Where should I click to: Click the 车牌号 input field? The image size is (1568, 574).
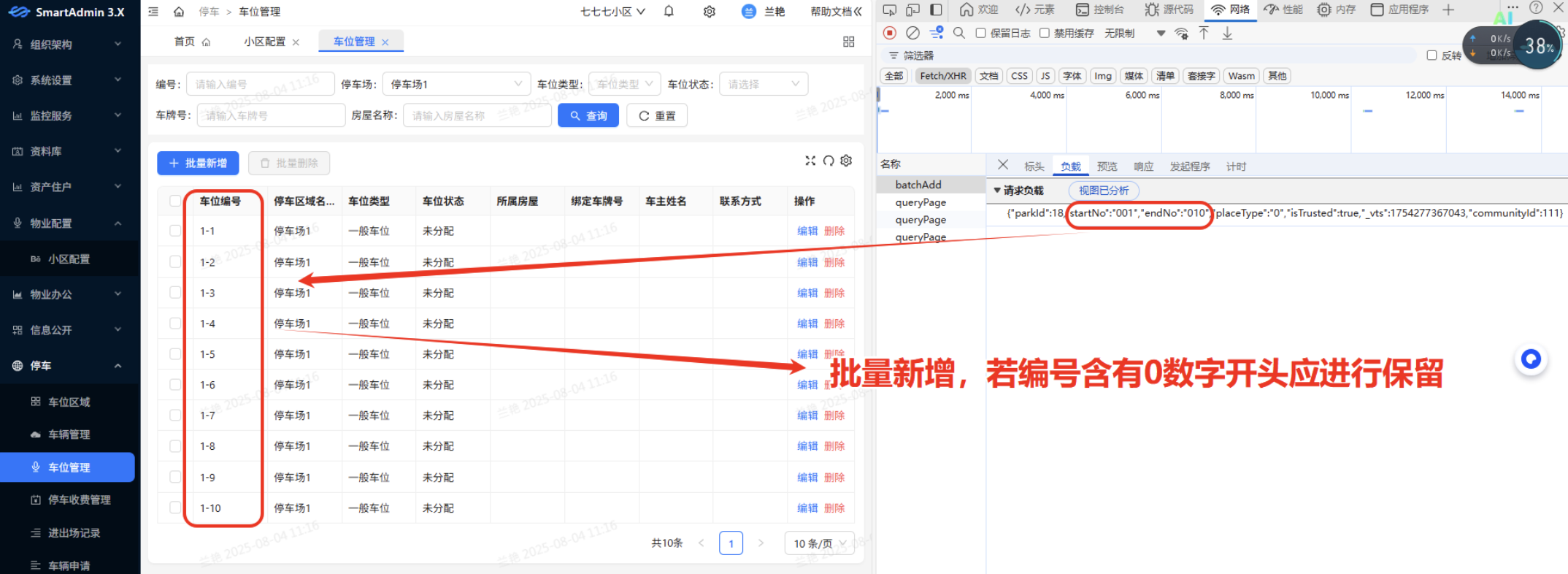pos(271,115)
